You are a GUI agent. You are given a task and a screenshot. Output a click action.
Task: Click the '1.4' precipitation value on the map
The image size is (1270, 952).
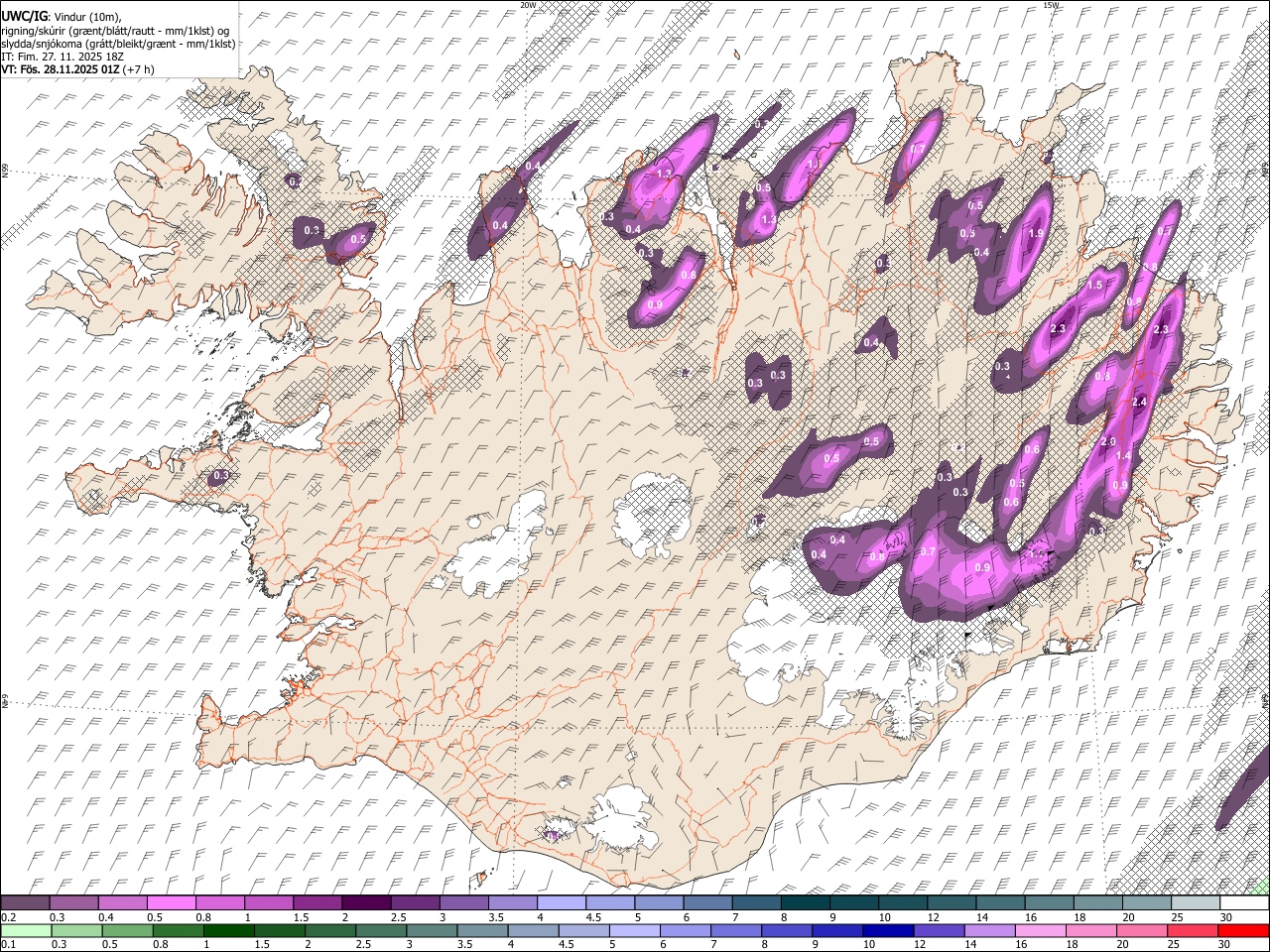1123,456
